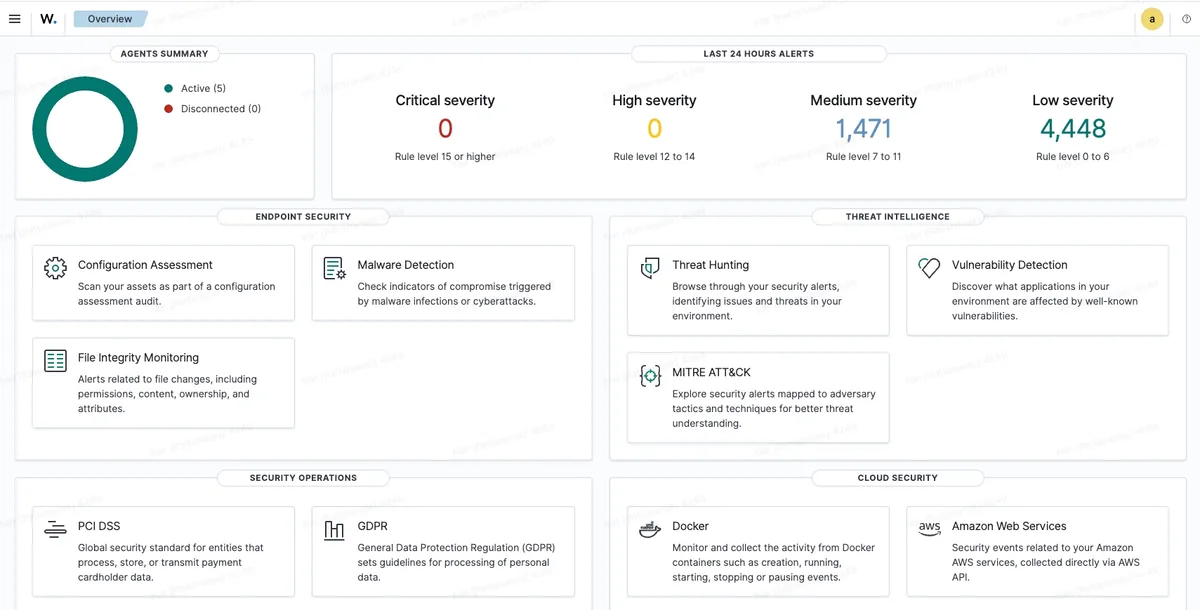This screenshot has width=1200, height=610.
Task: Click the yellow user avatar
Action: (x=1152, y=18)
